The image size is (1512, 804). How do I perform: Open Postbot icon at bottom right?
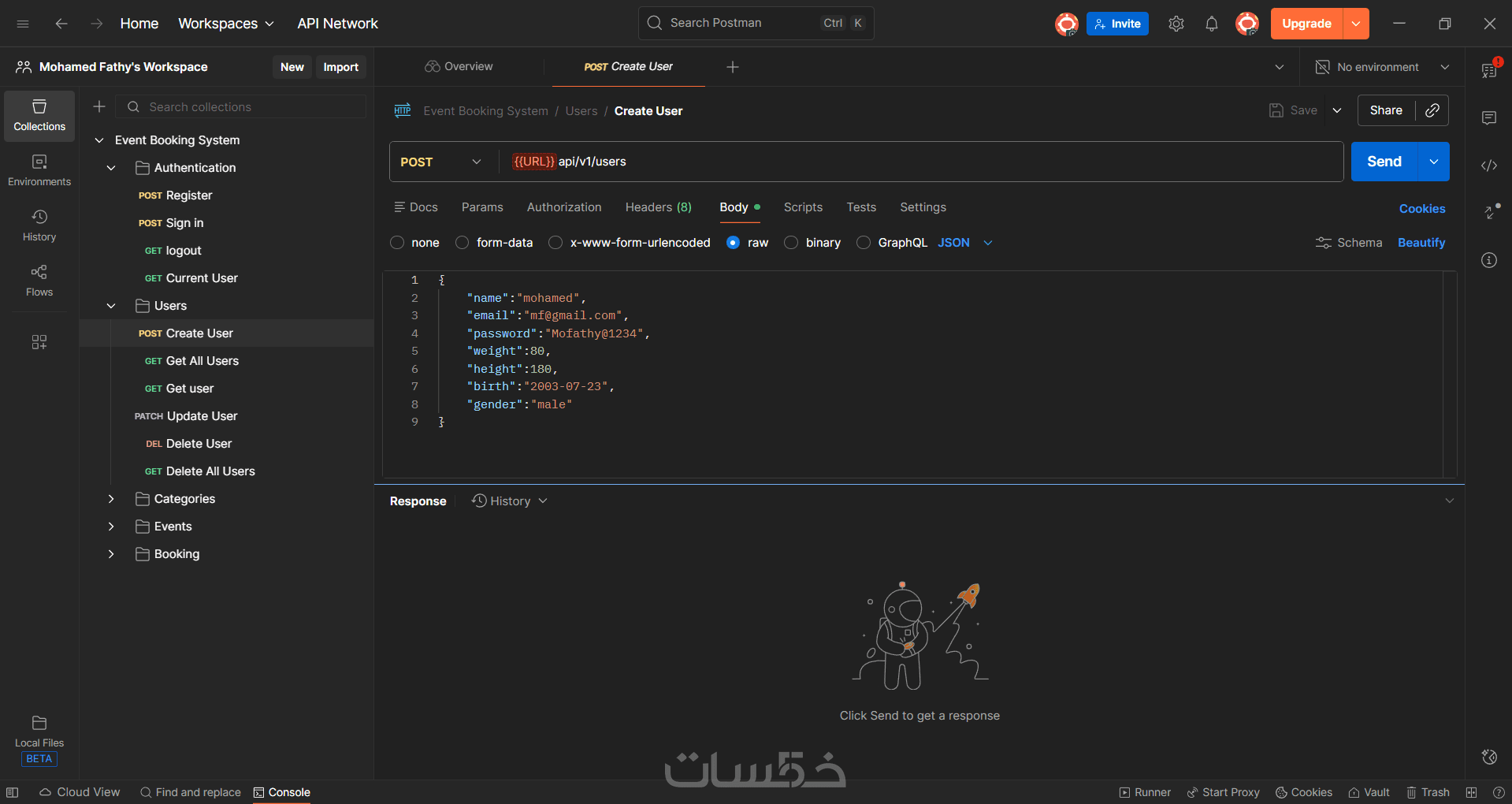coord(1489,757)
